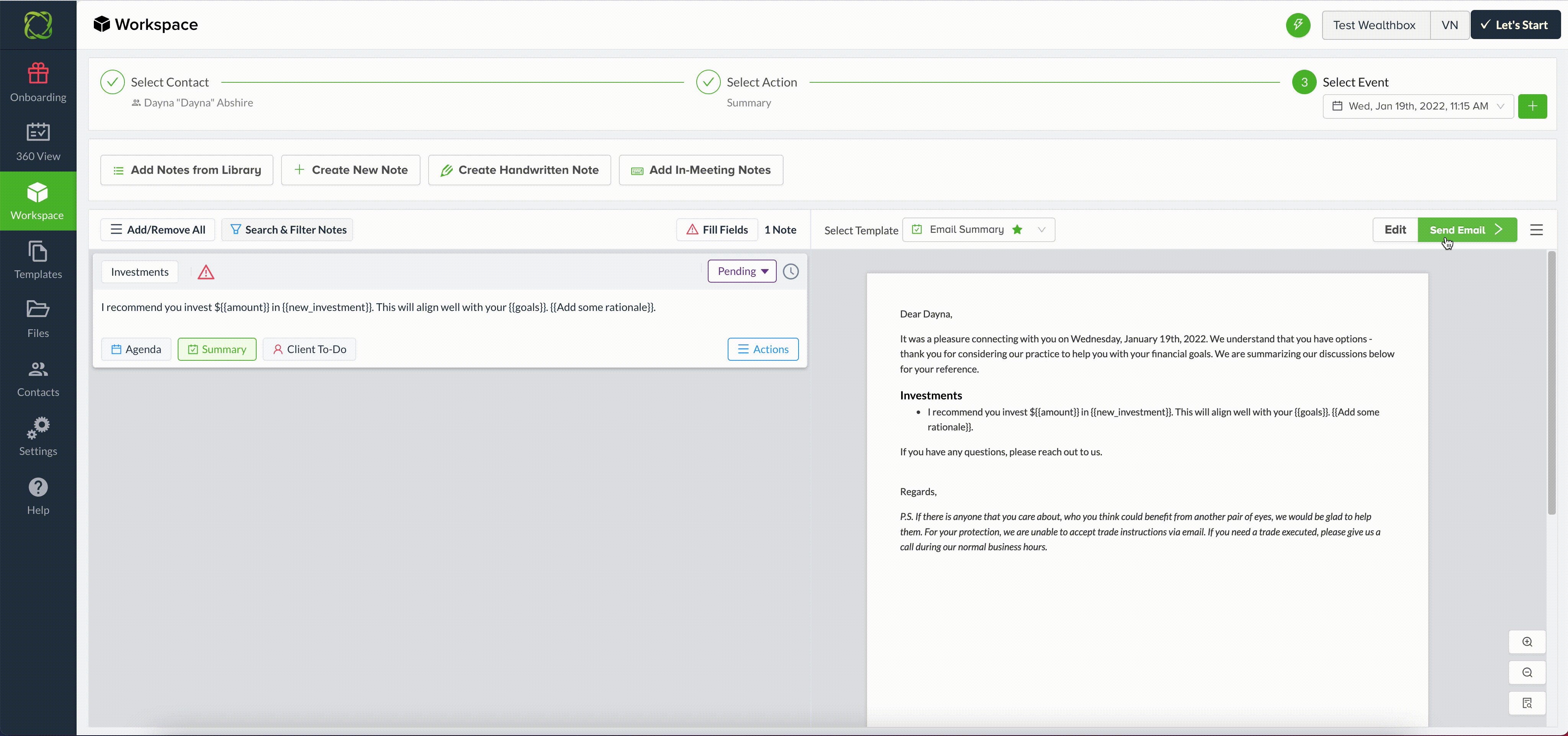Toggle the Client To-Do tag

pyautogui.click(x=309, y=349)
